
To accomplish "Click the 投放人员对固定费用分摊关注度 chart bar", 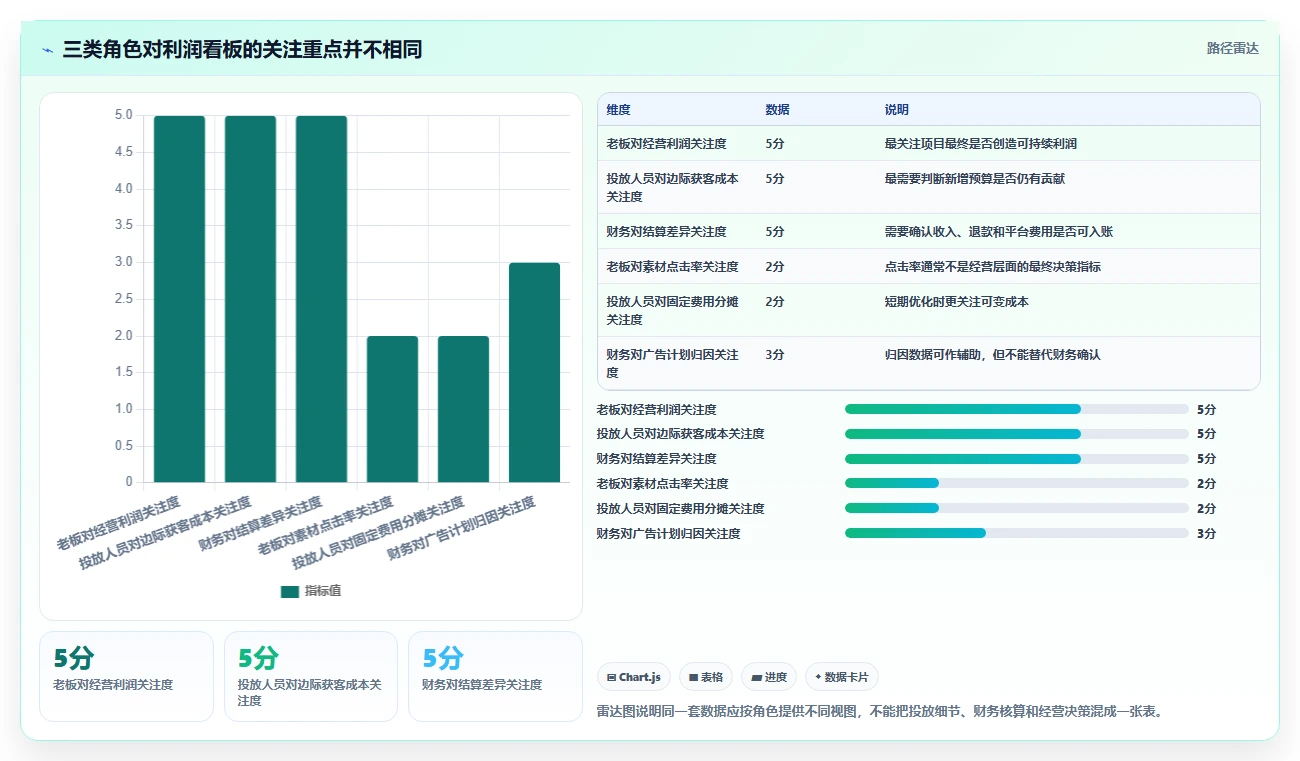I will tap(463, 409).
